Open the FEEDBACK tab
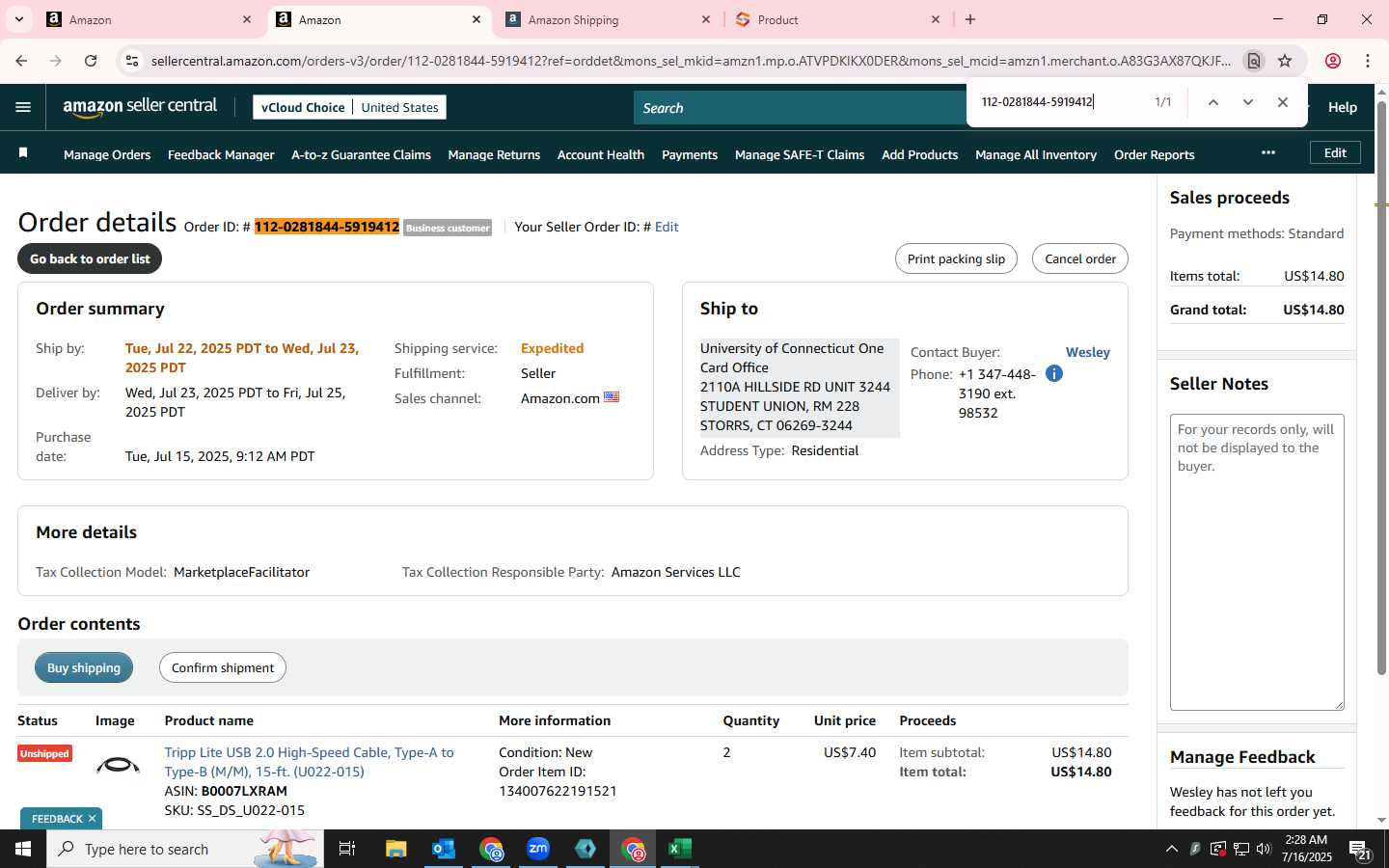This screenshot has height=868, width=1389. 57,819
